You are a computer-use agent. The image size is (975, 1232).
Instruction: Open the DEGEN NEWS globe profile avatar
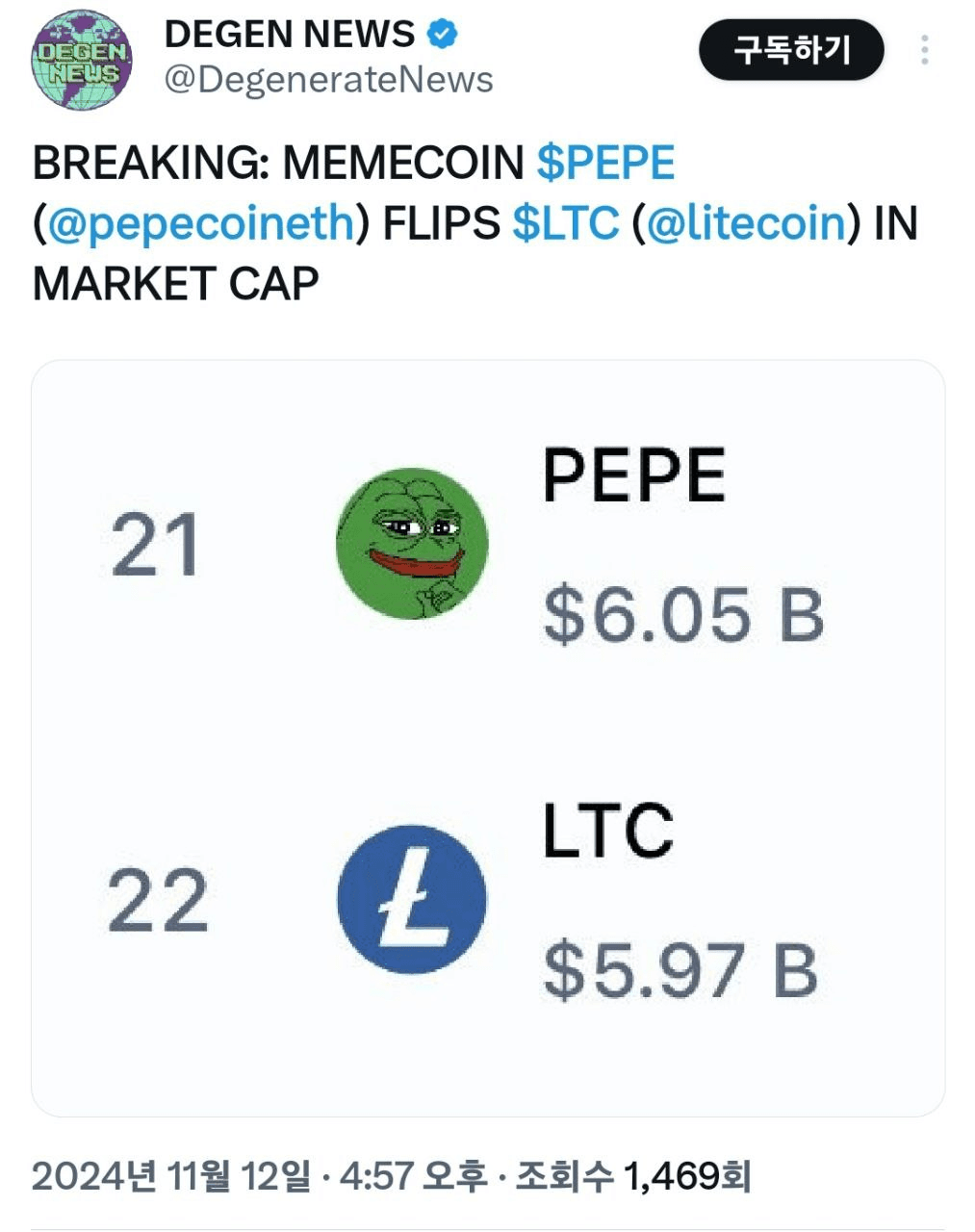tap(82, 60)
